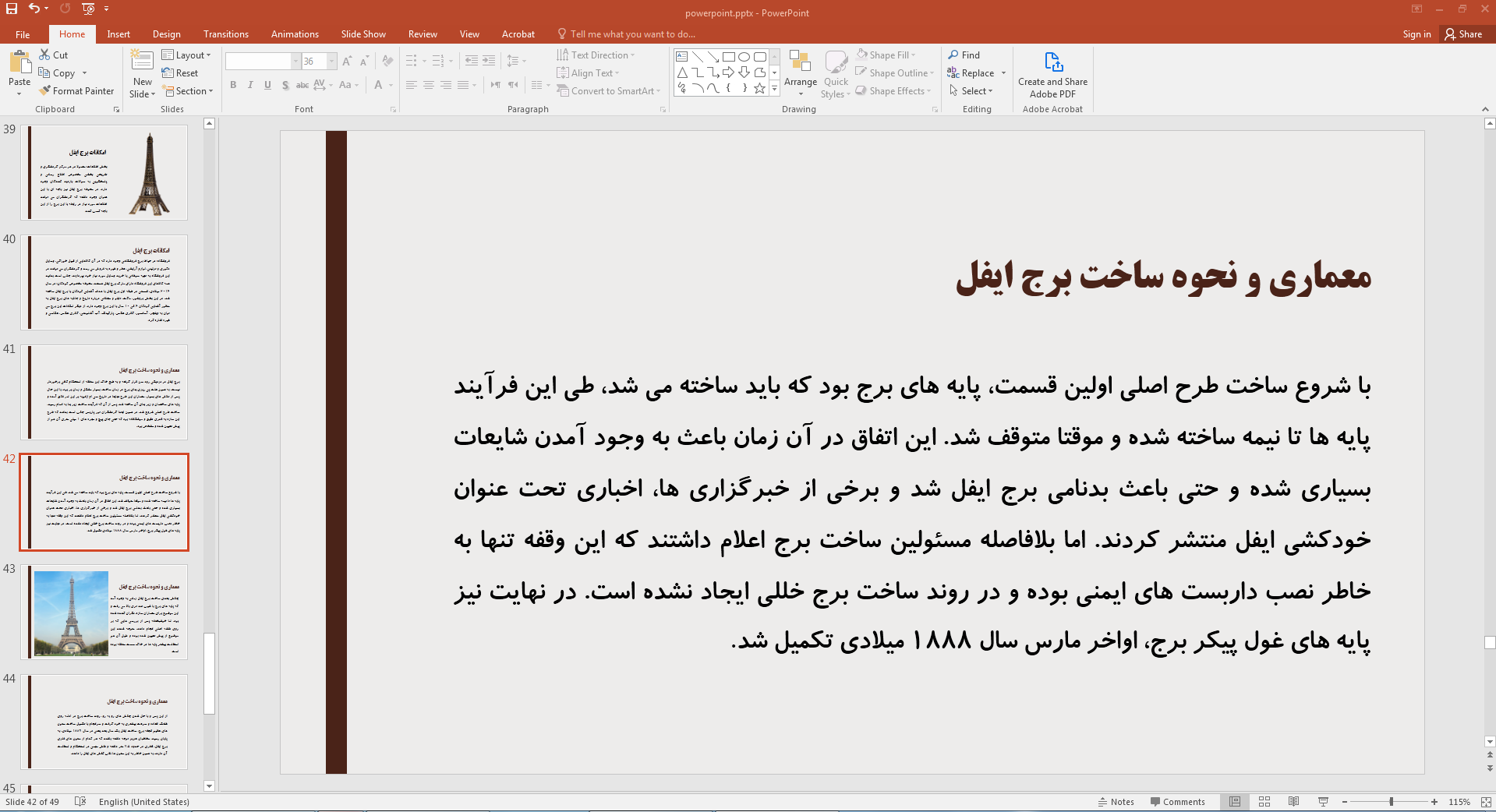
Task: Toggle Notes pane in status bar
Action: click(x=1116, y=801)
